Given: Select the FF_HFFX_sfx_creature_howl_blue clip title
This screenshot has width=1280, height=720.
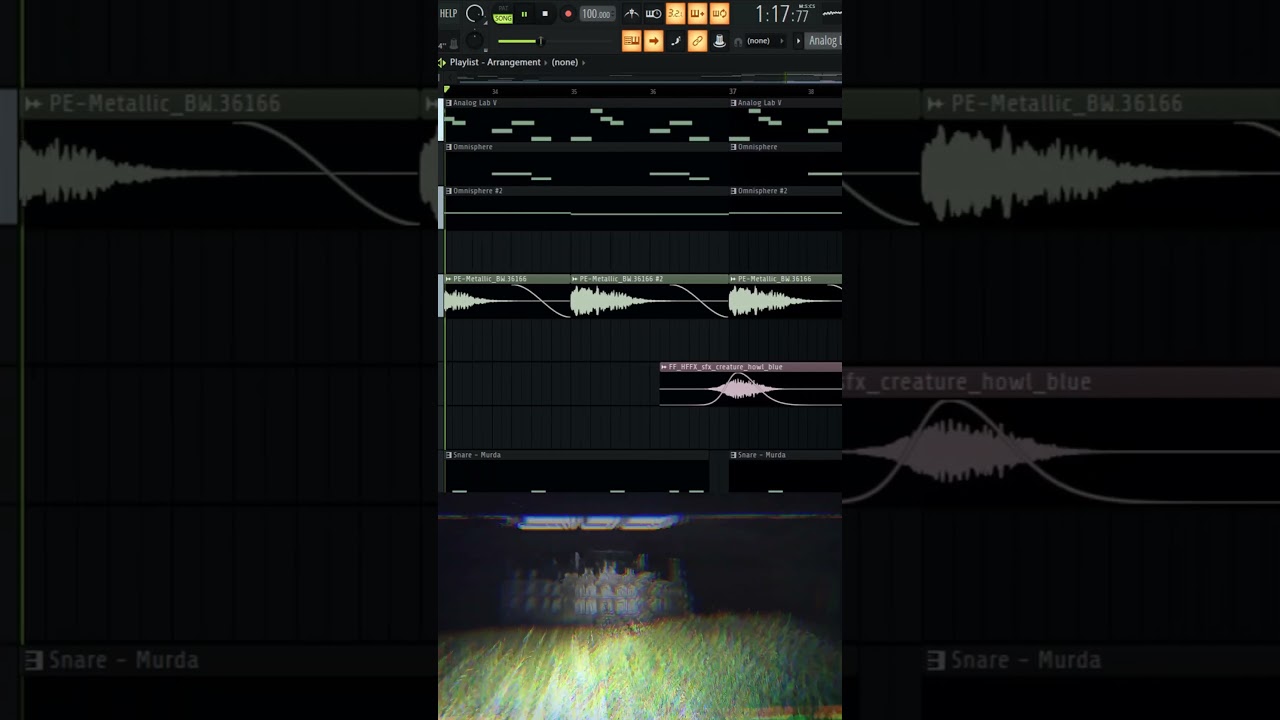Looking at the screenshot, I should (725, 367).
